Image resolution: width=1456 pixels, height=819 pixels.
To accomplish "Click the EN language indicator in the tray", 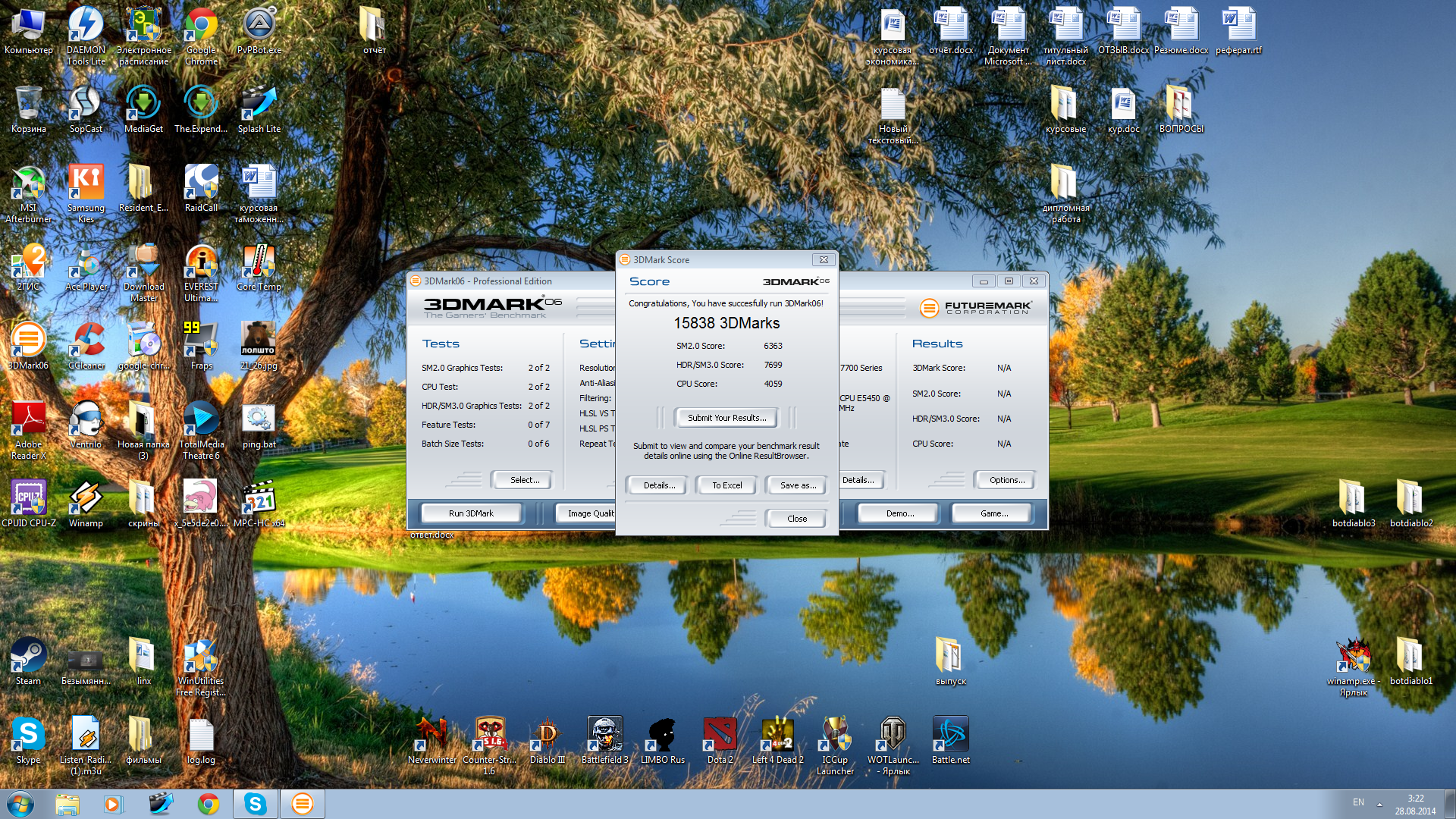I will point(1358,802).
